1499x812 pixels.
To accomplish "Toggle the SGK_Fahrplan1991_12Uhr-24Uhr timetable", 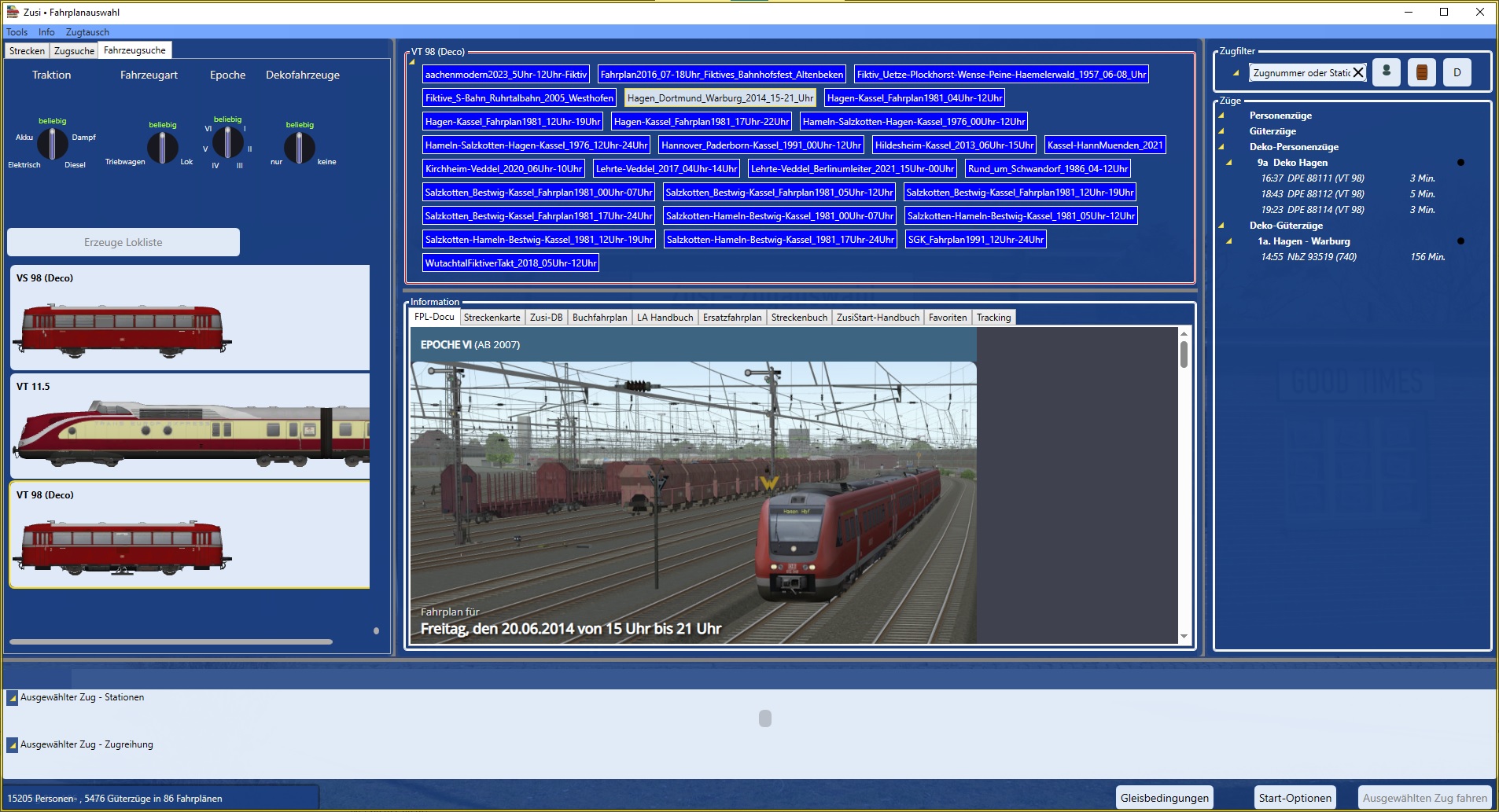I will (x=975, y=240).
